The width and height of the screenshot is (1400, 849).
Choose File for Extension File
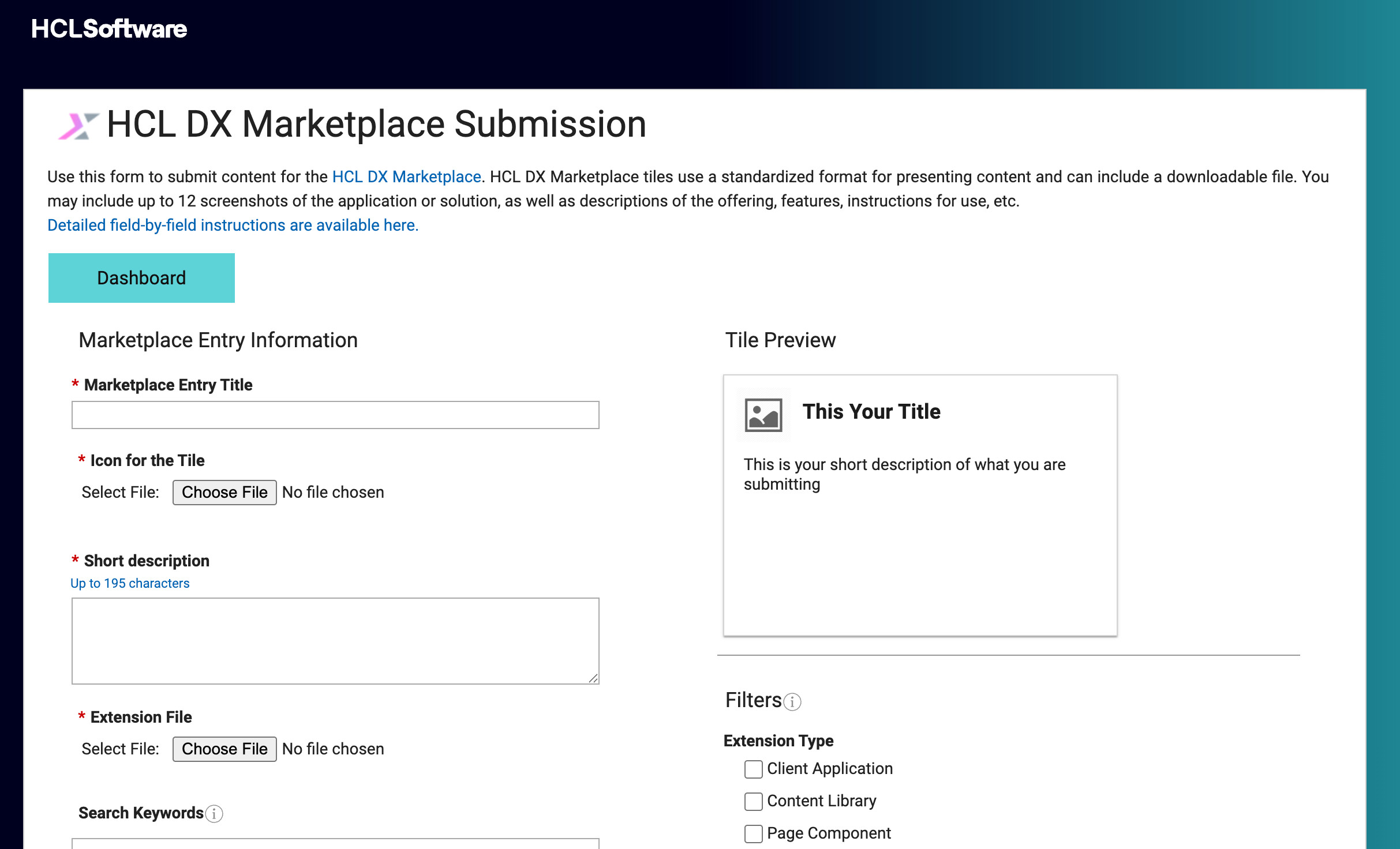pyautogui.click(x=224, y=749)
